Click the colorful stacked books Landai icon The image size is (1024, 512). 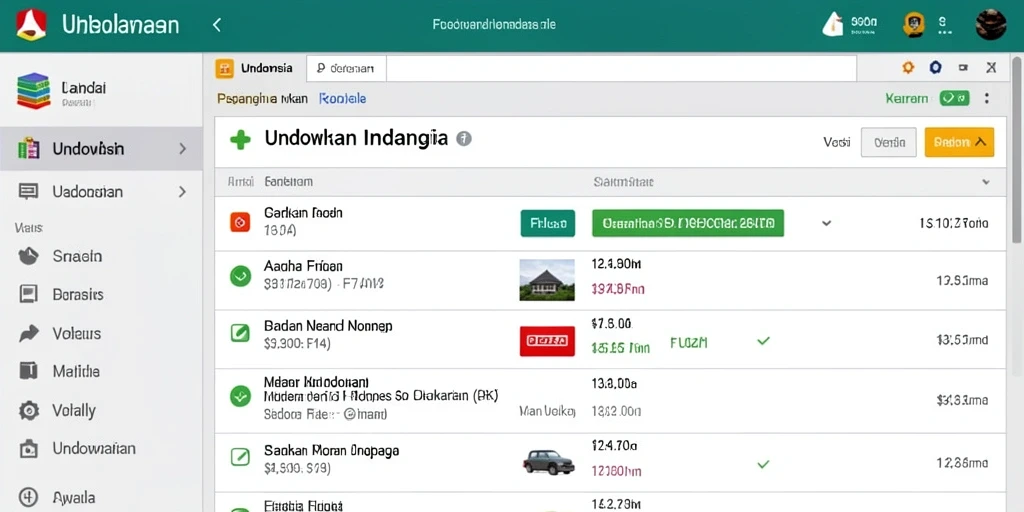point(33,91)
